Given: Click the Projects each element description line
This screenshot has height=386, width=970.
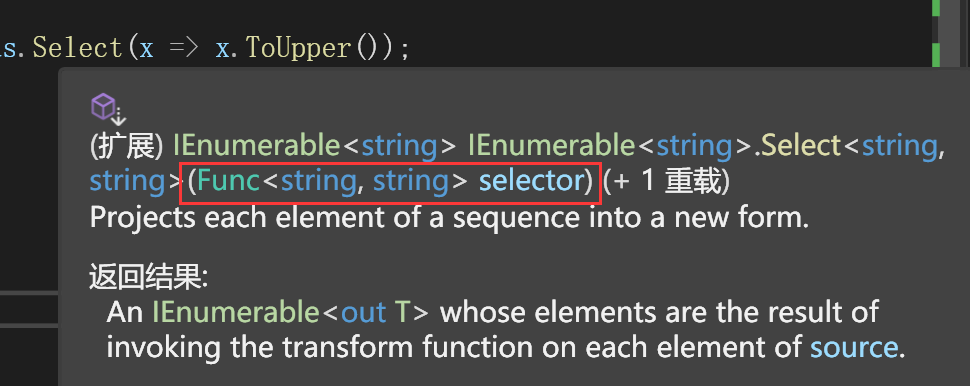Looking at the screenshot, I should coord(449,218).
